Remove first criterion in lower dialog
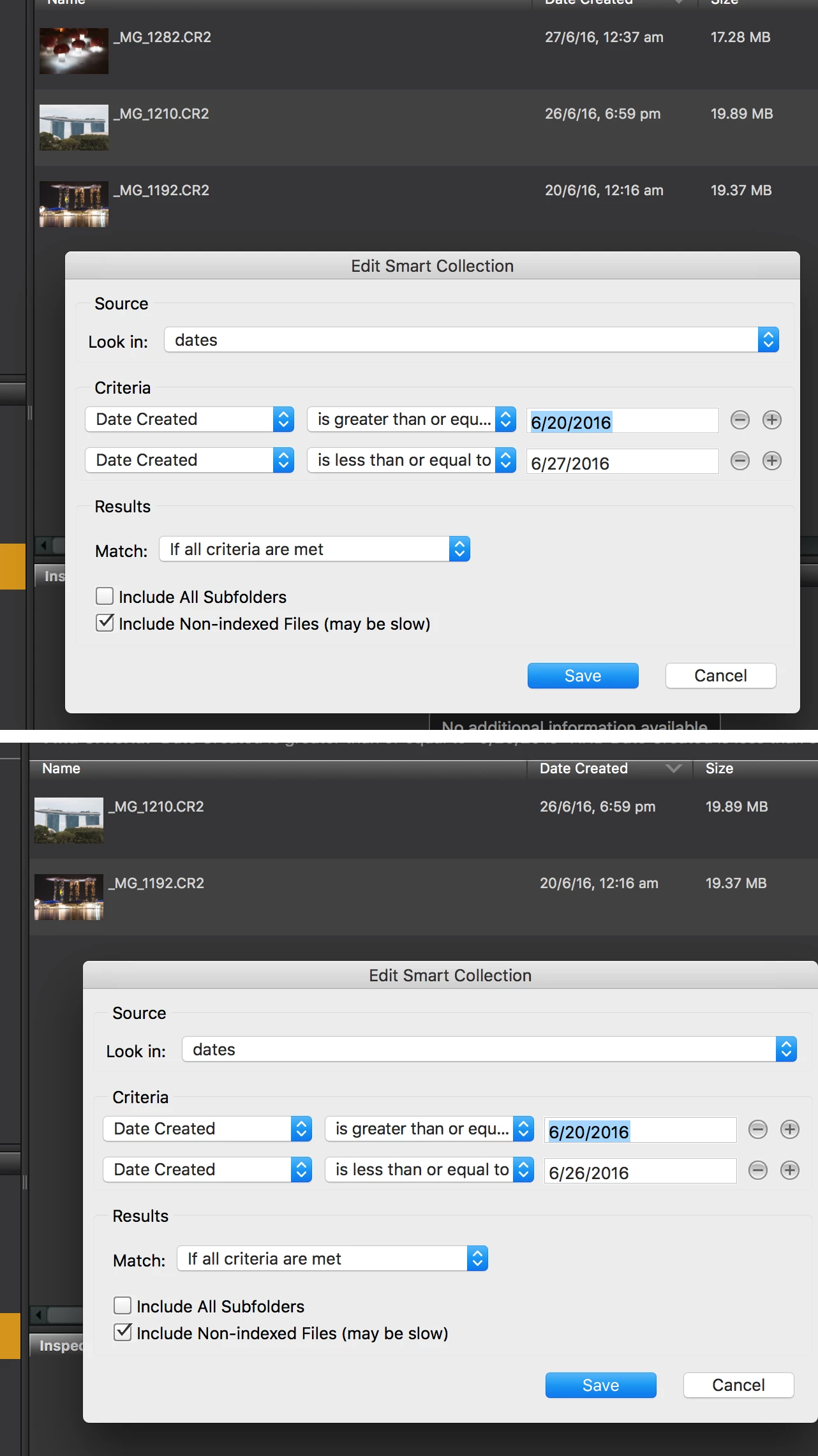818x1456 pixels. click(x=758, y=1129)
